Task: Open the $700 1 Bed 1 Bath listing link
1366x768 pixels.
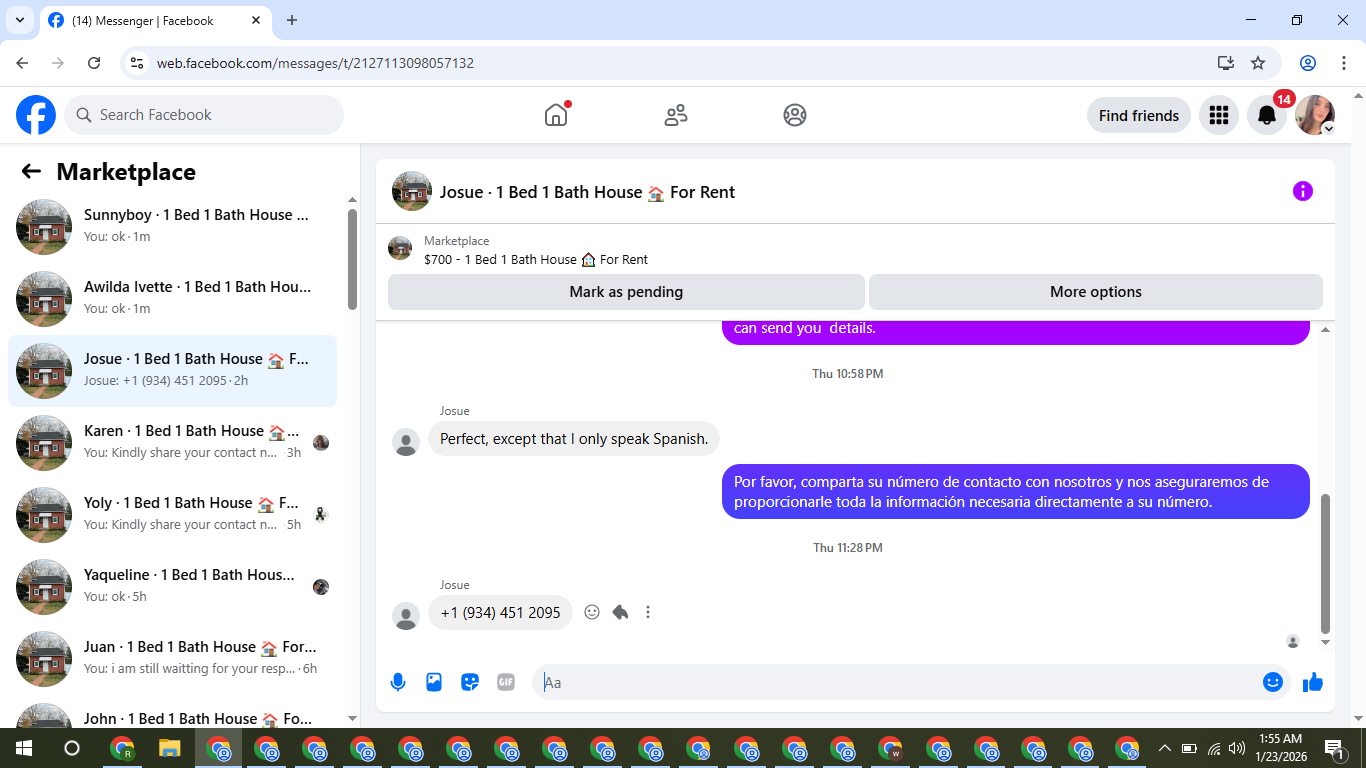Action: [x=536, y=259]
